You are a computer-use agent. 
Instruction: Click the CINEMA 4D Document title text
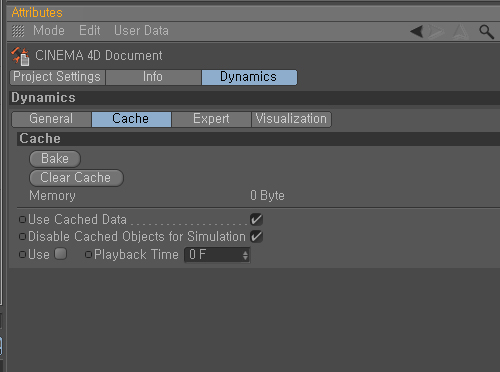click(99, 56)
